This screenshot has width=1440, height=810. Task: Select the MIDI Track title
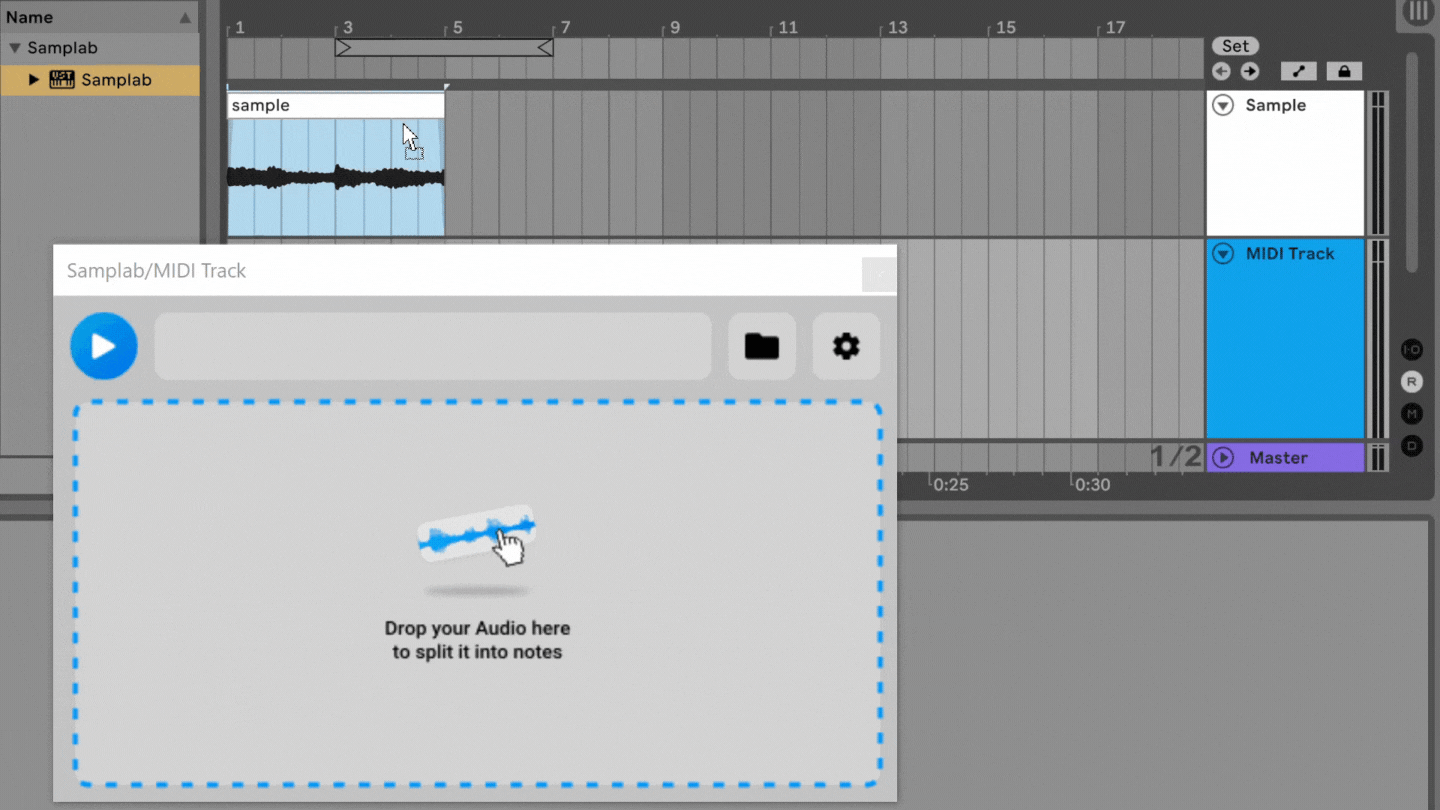coord(1290,254)
